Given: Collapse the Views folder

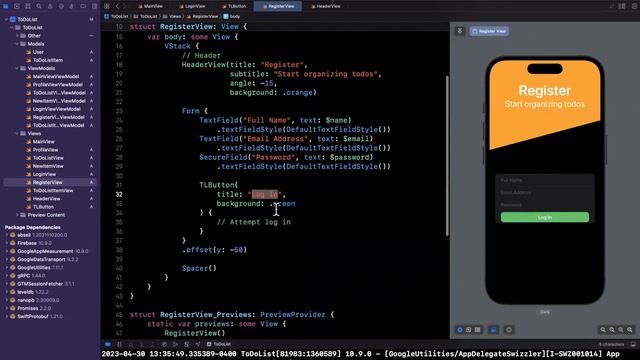Looking at the screenshot, I should (x=17, y=133).
